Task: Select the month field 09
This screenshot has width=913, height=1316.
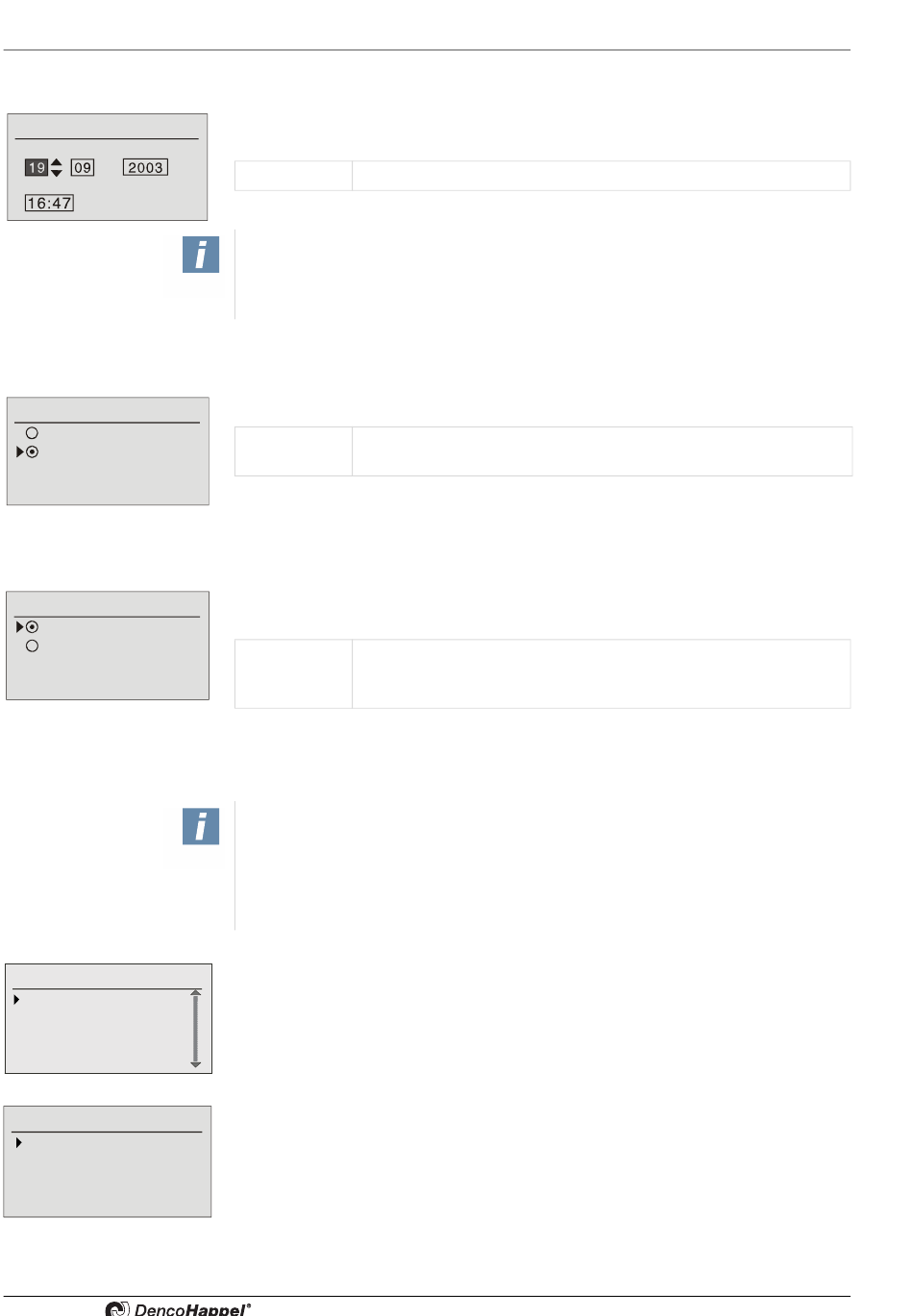Action: click(x=83, y=167)
